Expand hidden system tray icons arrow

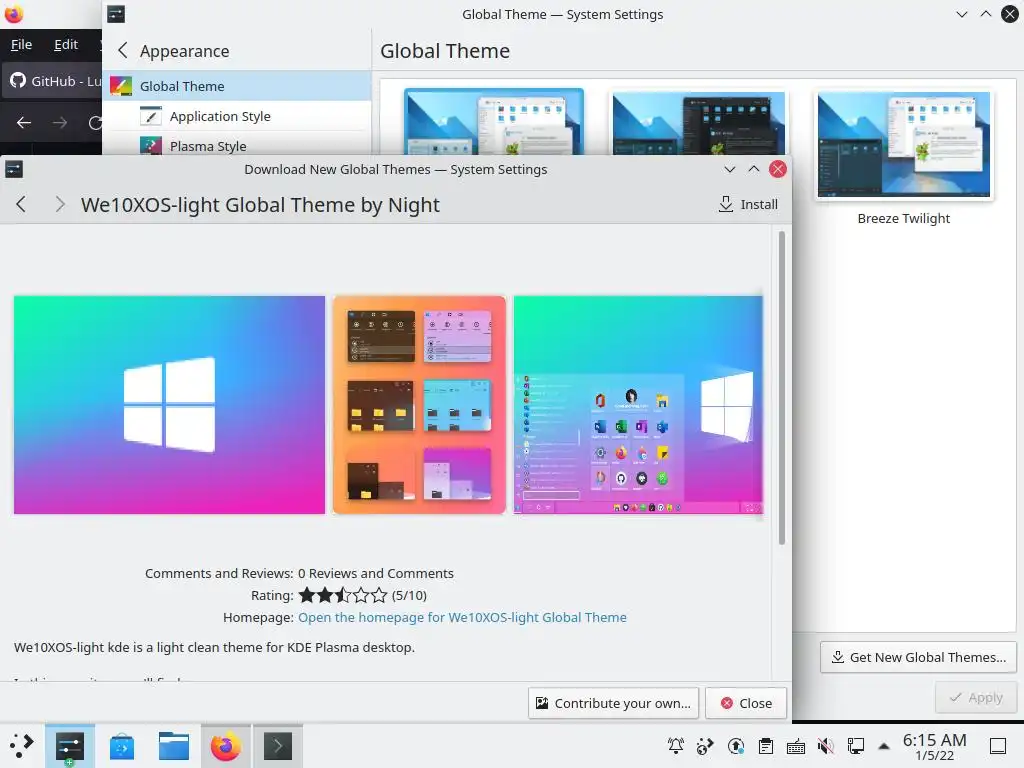pyautogui.click(x=884, y=746)
